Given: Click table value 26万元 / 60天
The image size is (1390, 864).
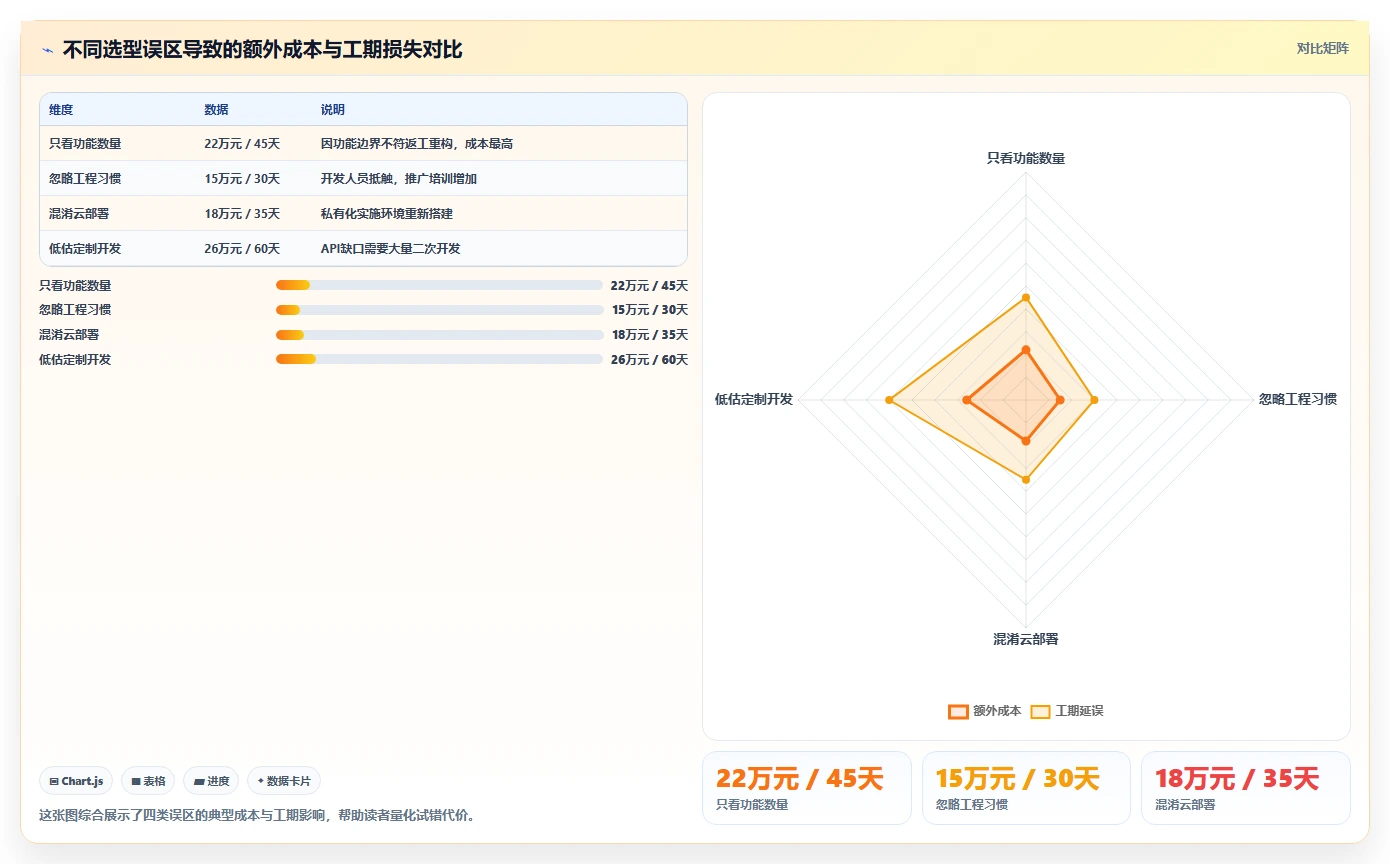Looking at the screenshot, I should [242, 249].
